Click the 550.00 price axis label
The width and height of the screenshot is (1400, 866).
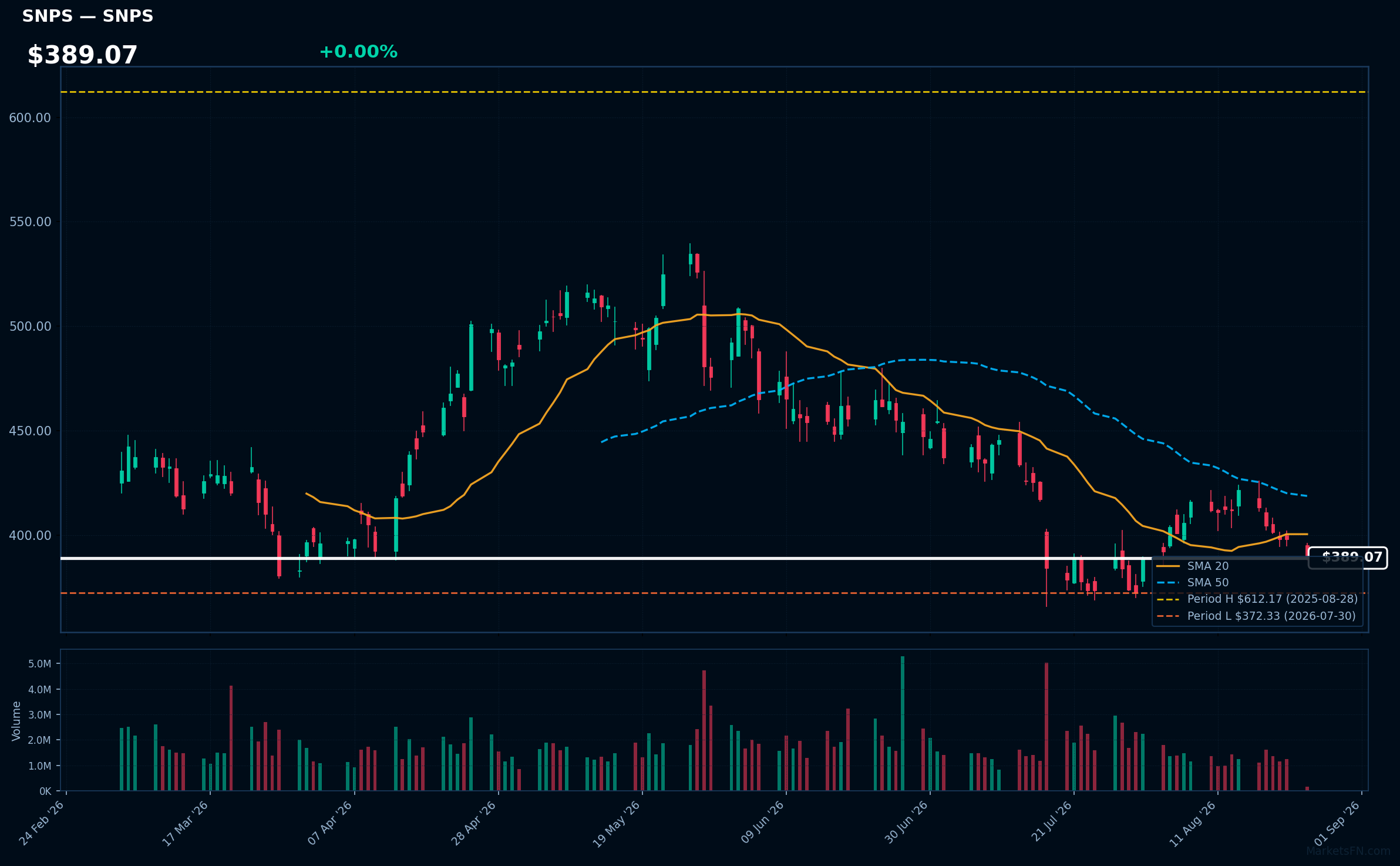coord(30,222)
